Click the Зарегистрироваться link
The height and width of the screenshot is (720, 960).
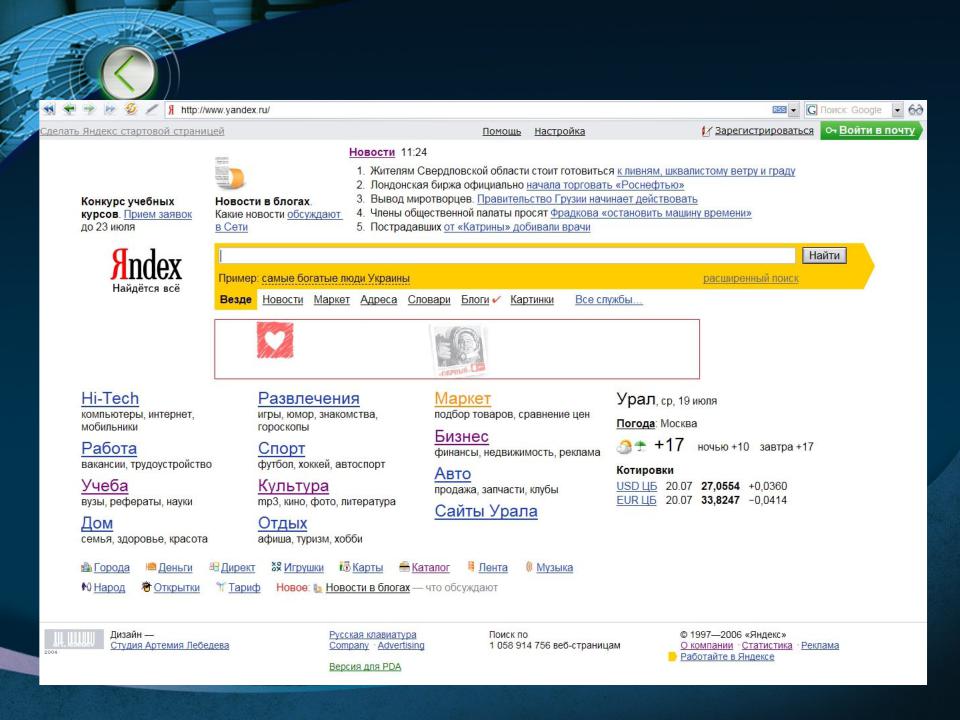click(x=764, y=130)
